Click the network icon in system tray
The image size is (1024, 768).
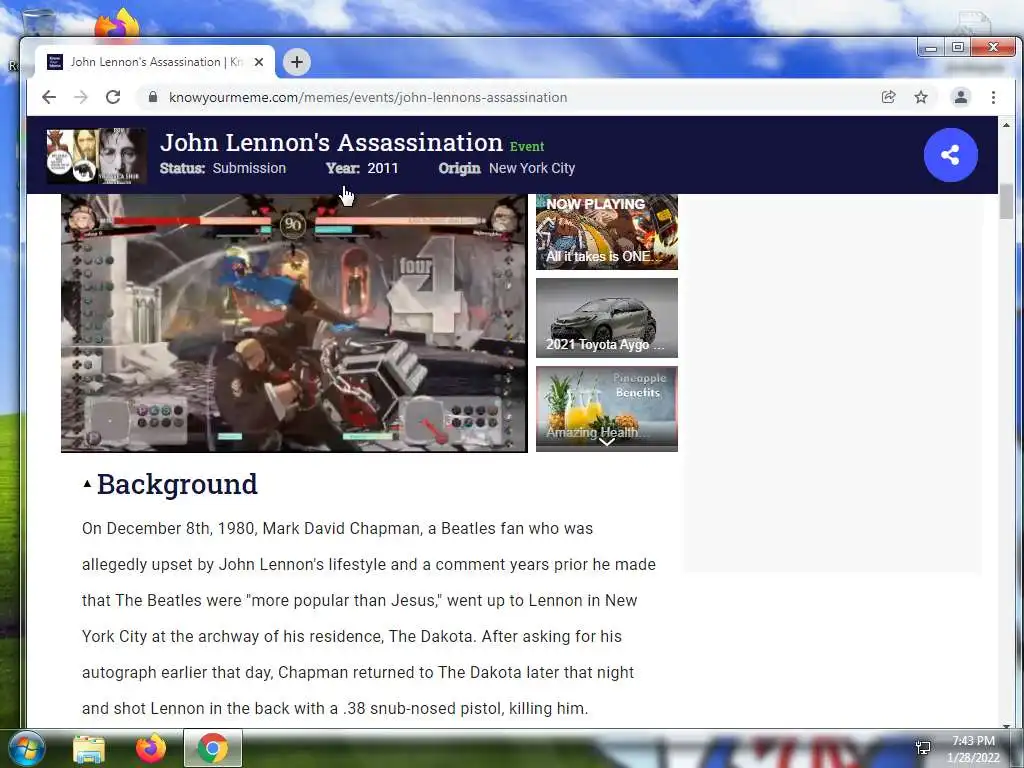click(x=923, y=748)
